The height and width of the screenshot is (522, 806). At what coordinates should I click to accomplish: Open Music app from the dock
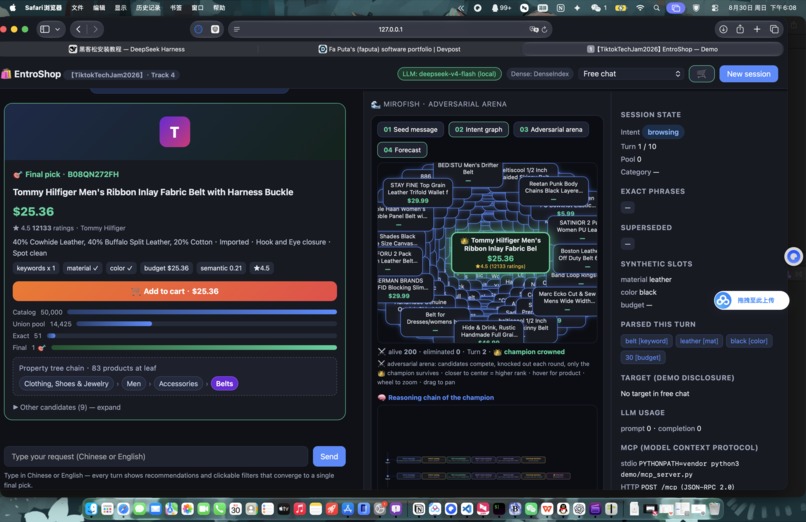tap(300, 509)
